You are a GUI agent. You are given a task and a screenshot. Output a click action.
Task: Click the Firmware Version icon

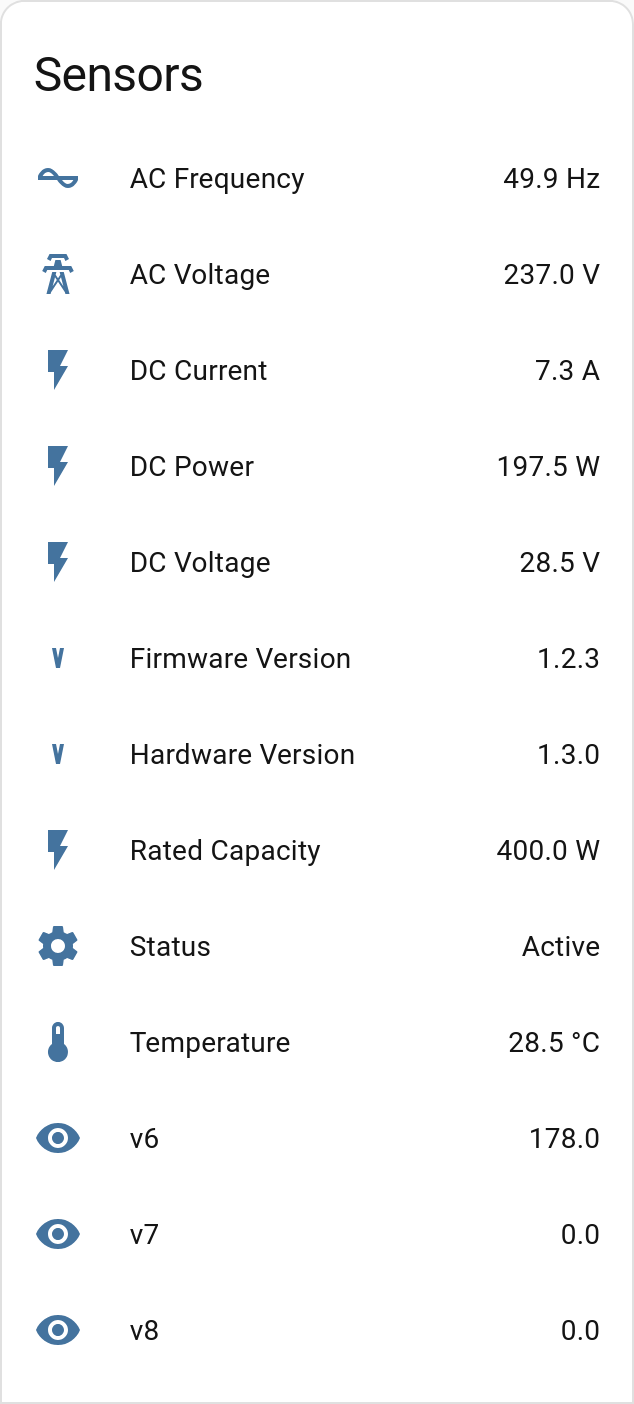[x=58, y=659]
